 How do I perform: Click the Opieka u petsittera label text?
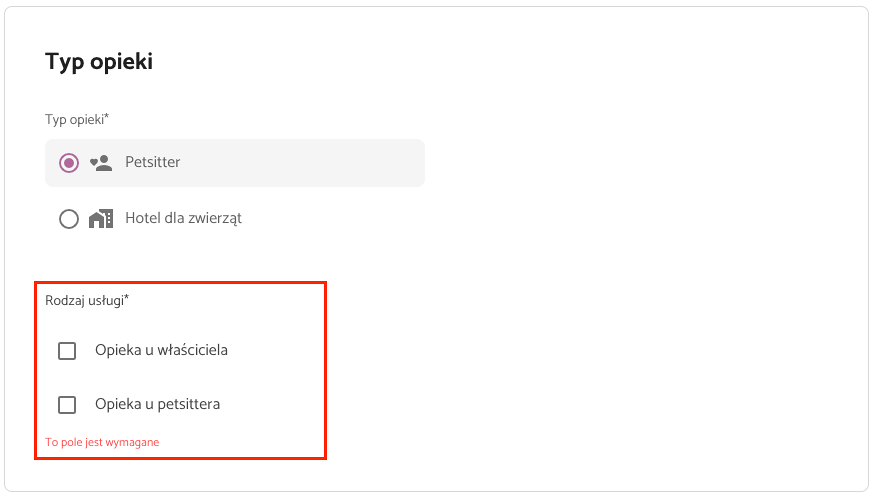pyautogui.click(x=157, y=404)
